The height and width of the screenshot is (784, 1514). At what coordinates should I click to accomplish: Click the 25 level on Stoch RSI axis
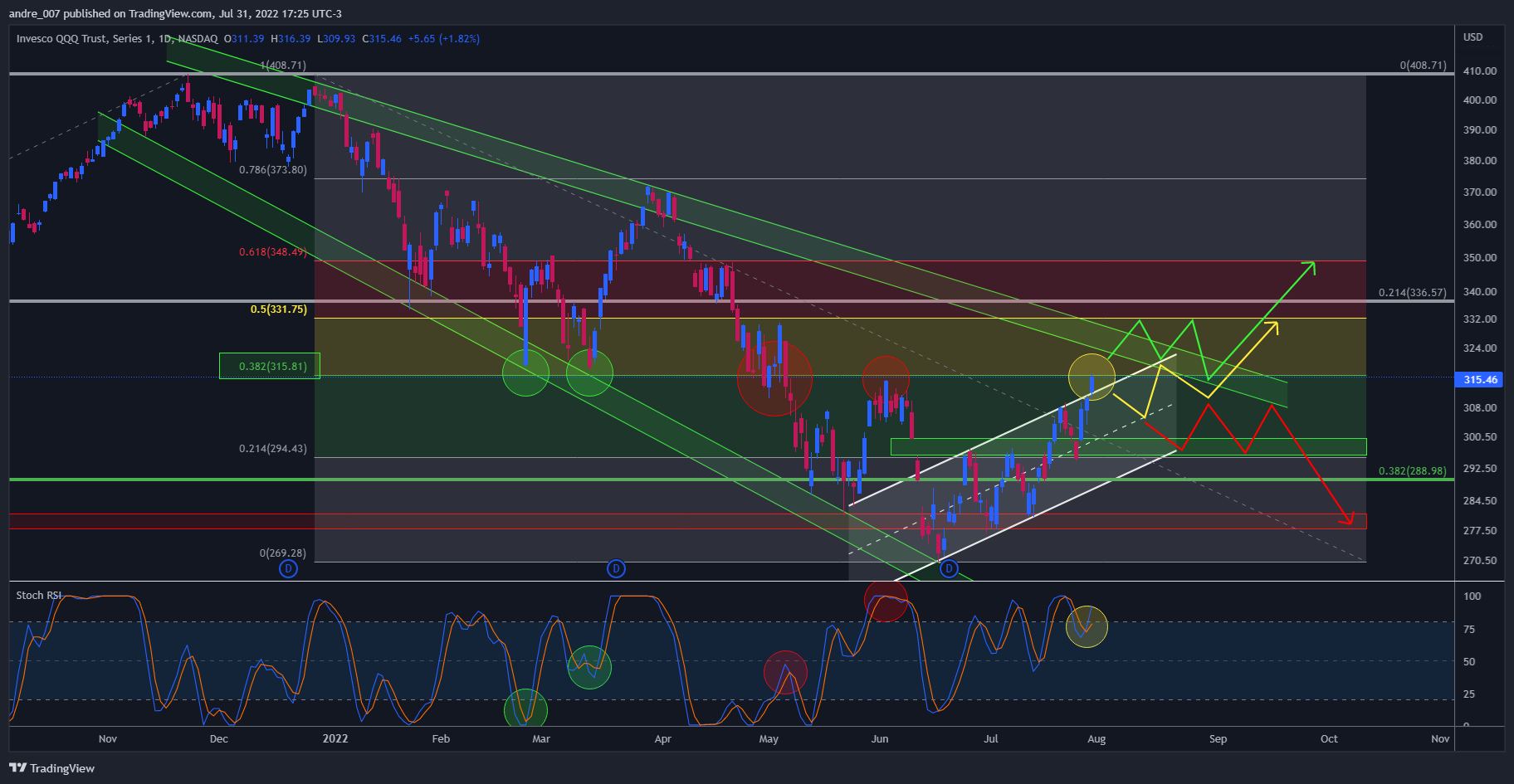(x=1469, y=694)
